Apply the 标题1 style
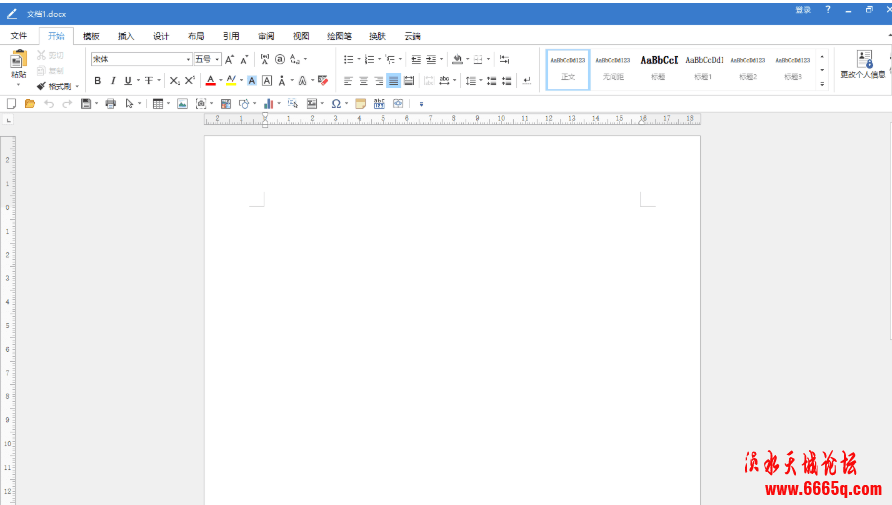892x505 pixels. click(x=704, y=68)
